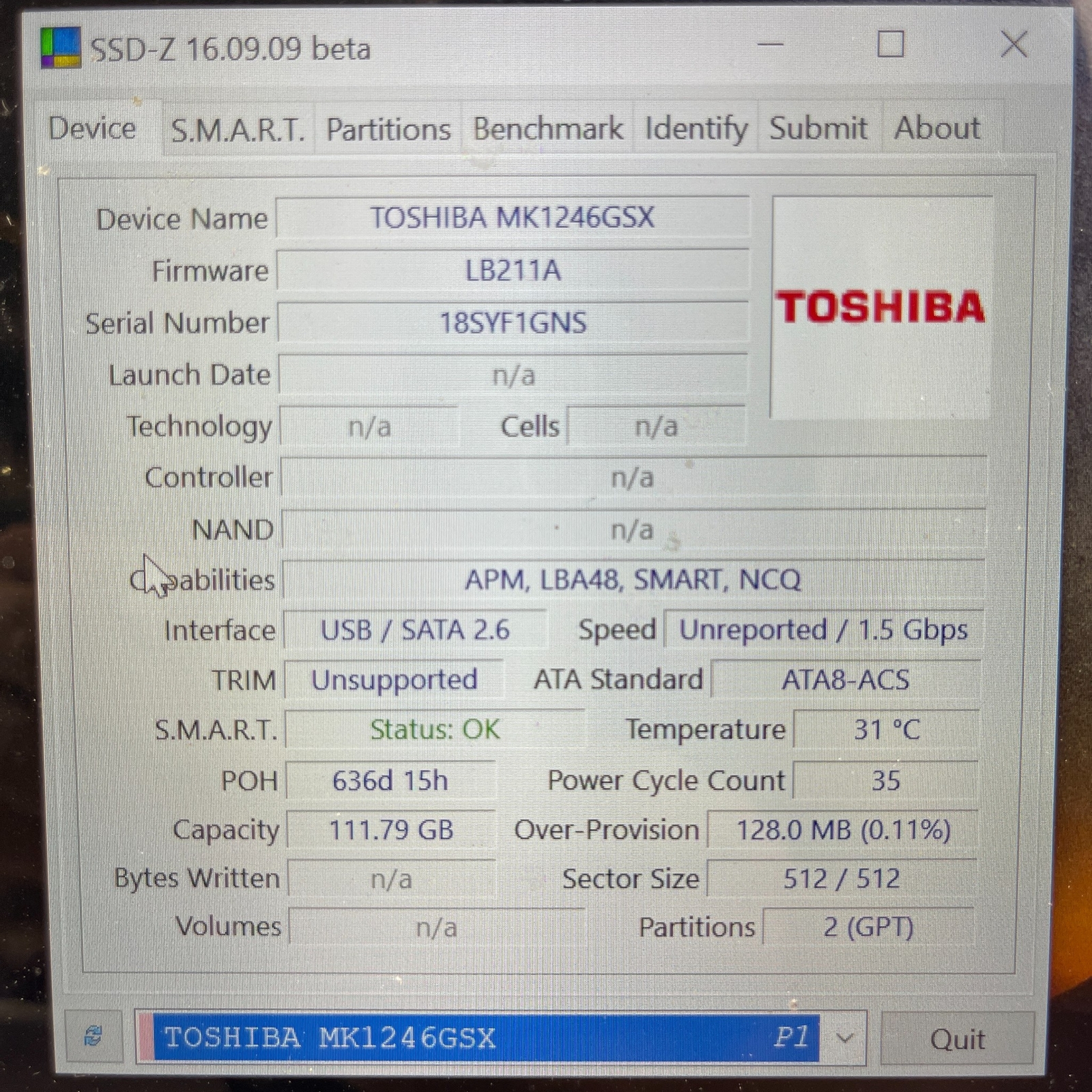Click the Capabilities value APM, LBA48, SMART, NCQ
Viewport: 1092px width, 1092px height.
633,579
